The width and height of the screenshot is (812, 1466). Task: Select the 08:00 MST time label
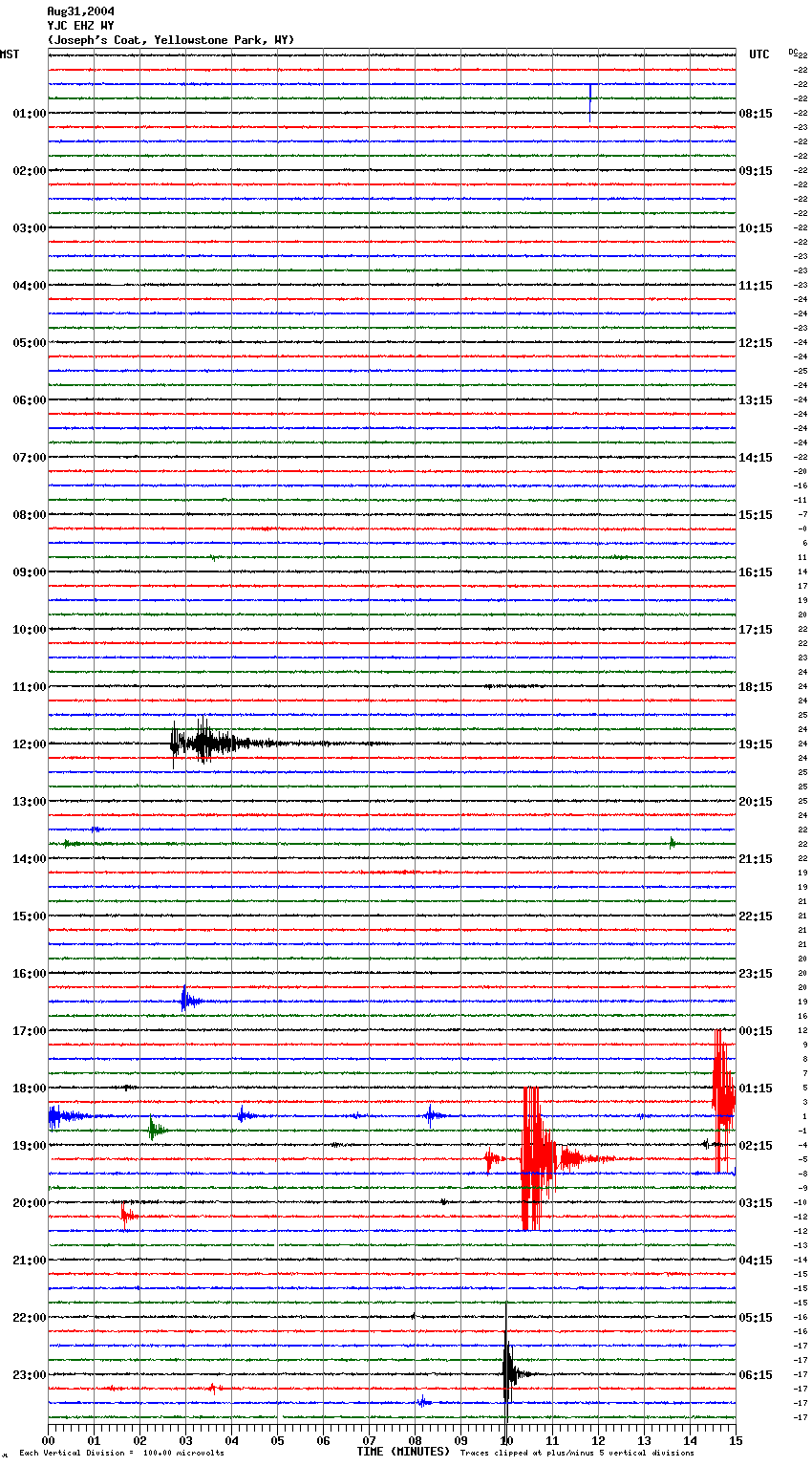click(30, 514)
